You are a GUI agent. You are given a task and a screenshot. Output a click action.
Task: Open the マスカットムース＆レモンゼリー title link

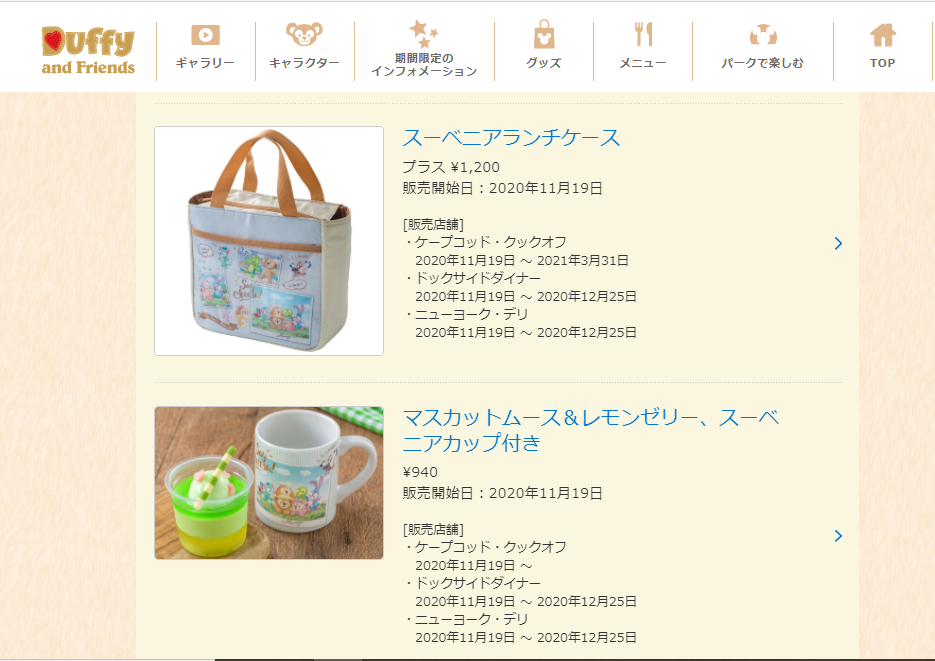[x=591, y=430]
